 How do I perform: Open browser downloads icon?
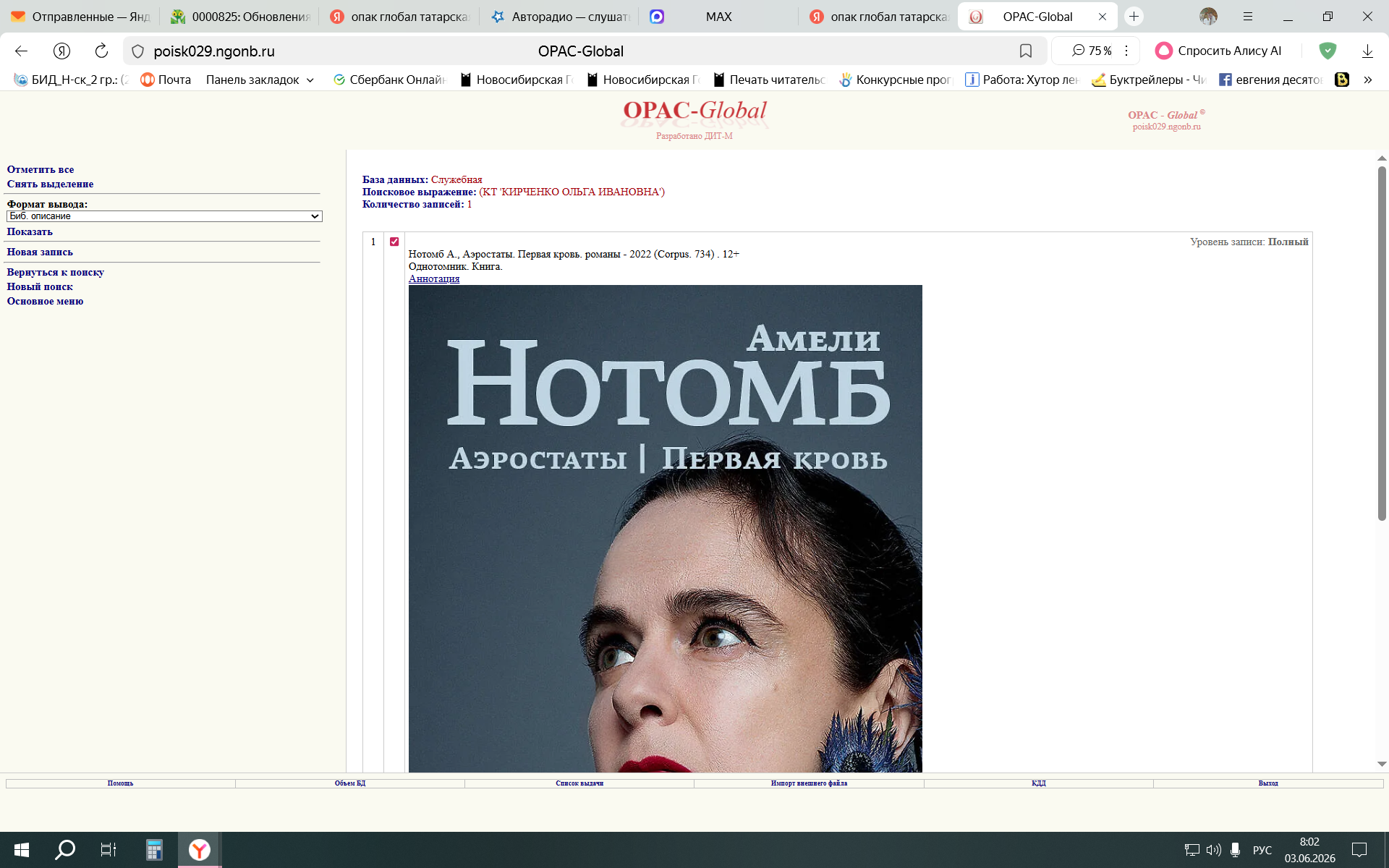coord(1367,51)
